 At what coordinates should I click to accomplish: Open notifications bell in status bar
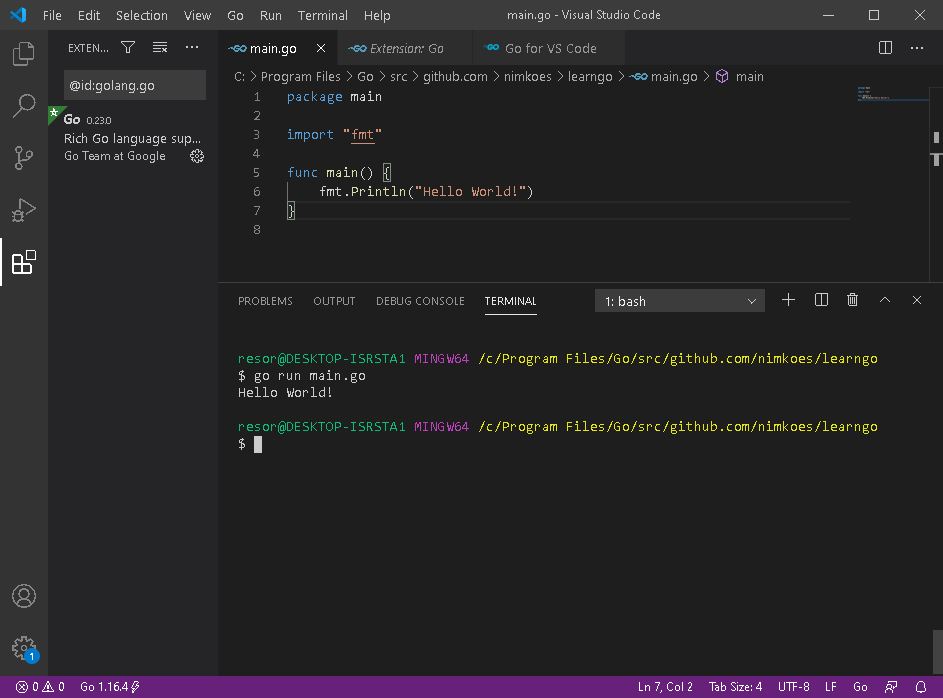pyautogui.click(x=921, y=687)
